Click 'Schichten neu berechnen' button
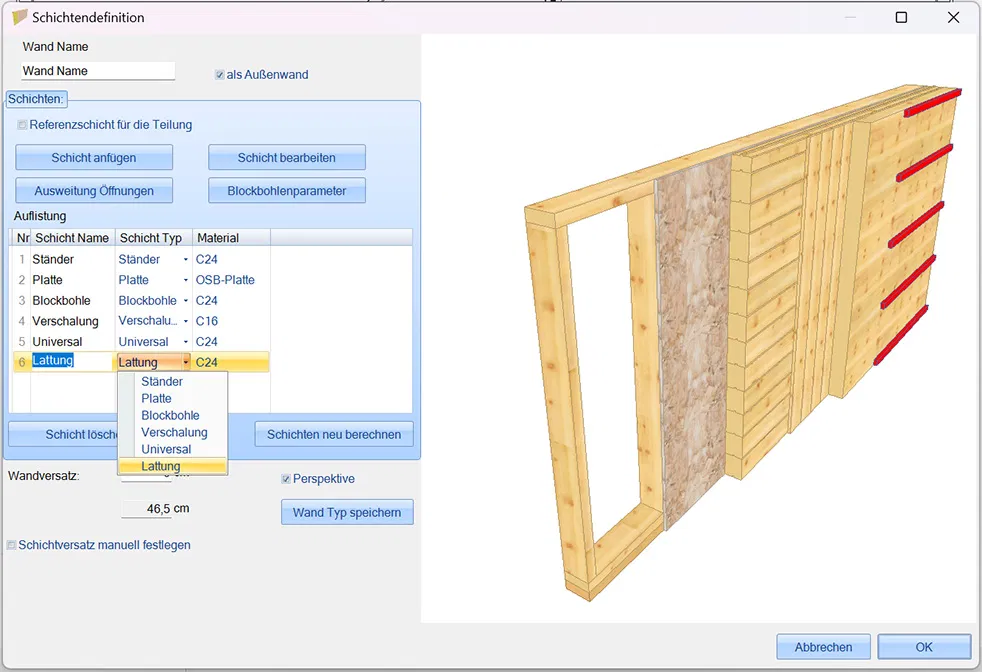This screenshot has width=982, height=672. 334,434
